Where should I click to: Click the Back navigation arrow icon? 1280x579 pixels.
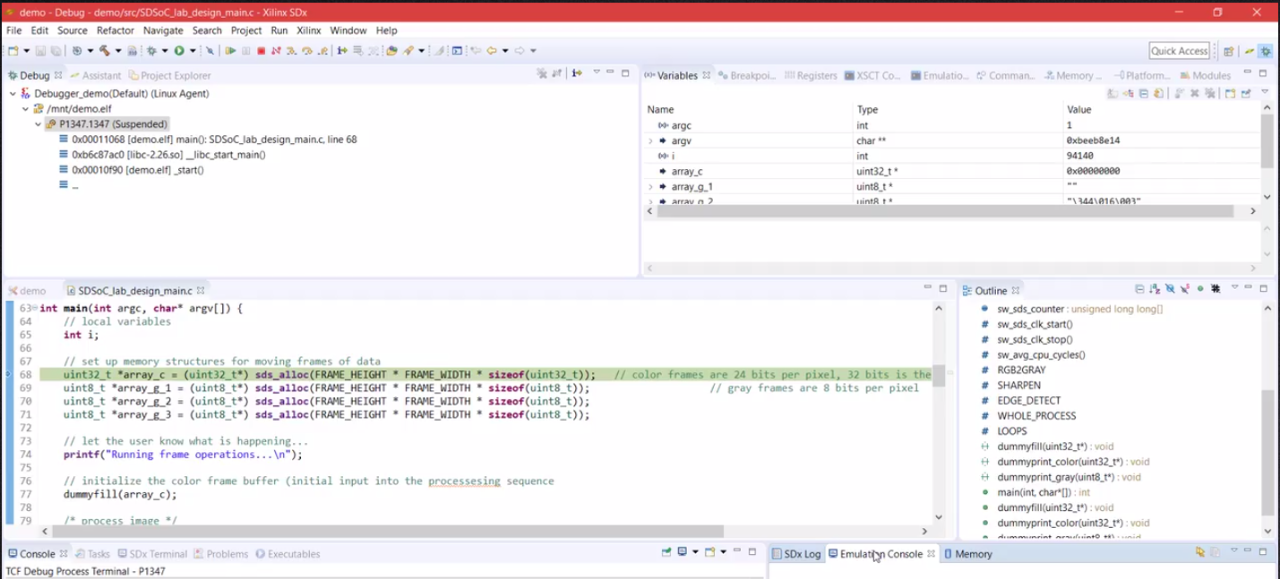[491, 50]
